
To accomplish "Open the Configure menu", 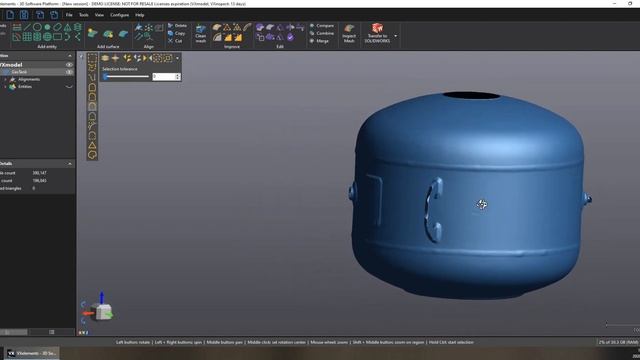I will click(119, 15).
